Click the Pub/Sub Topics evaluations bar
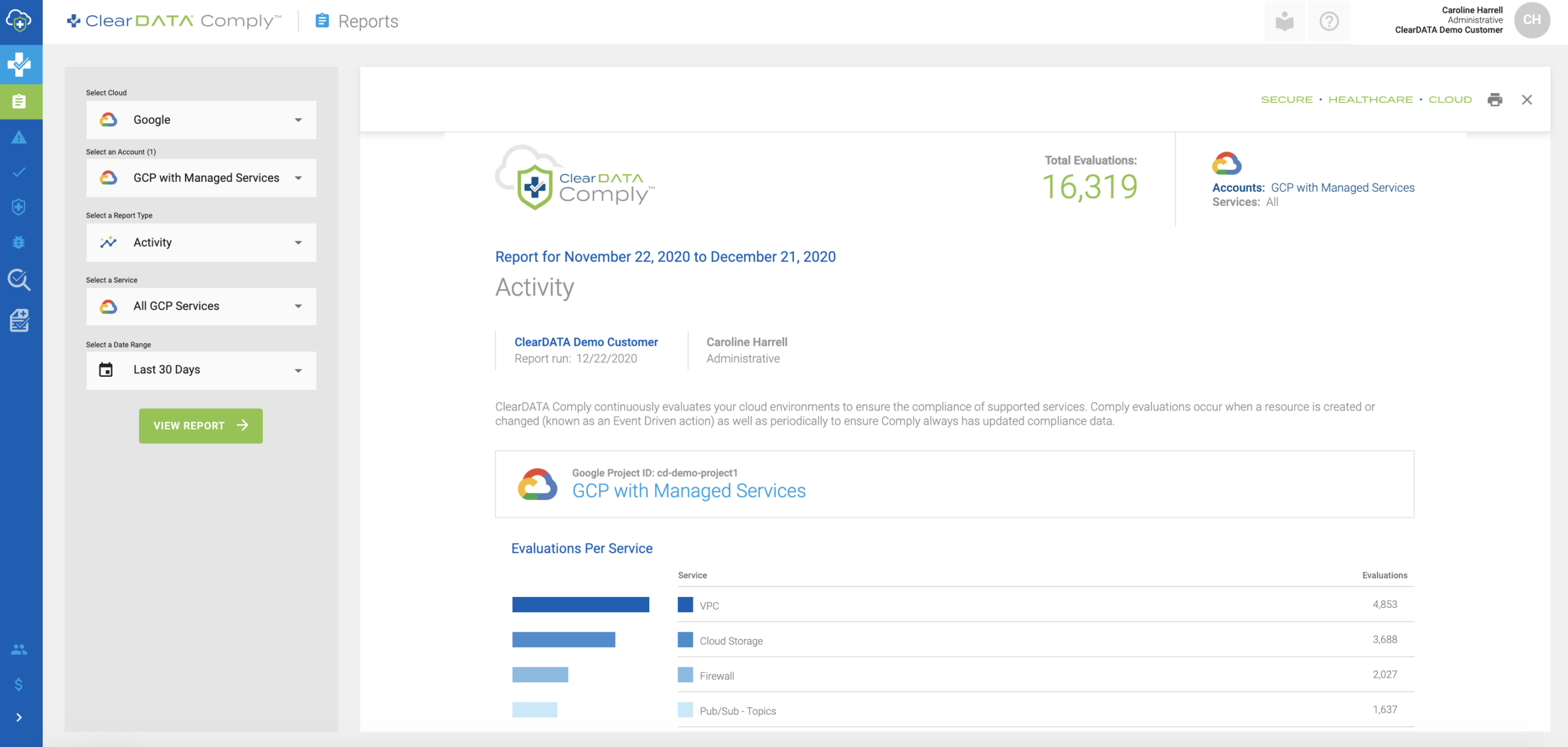Screen dimensions: 1568x747 pyautogui.click(x=535, y=710)
